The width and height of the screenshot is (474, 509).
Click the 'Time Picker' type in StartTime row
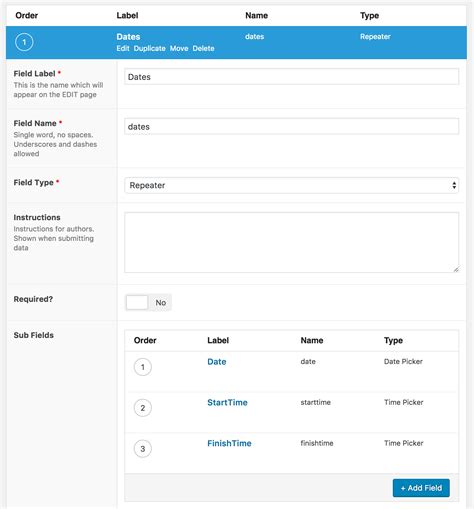point(403,402)
